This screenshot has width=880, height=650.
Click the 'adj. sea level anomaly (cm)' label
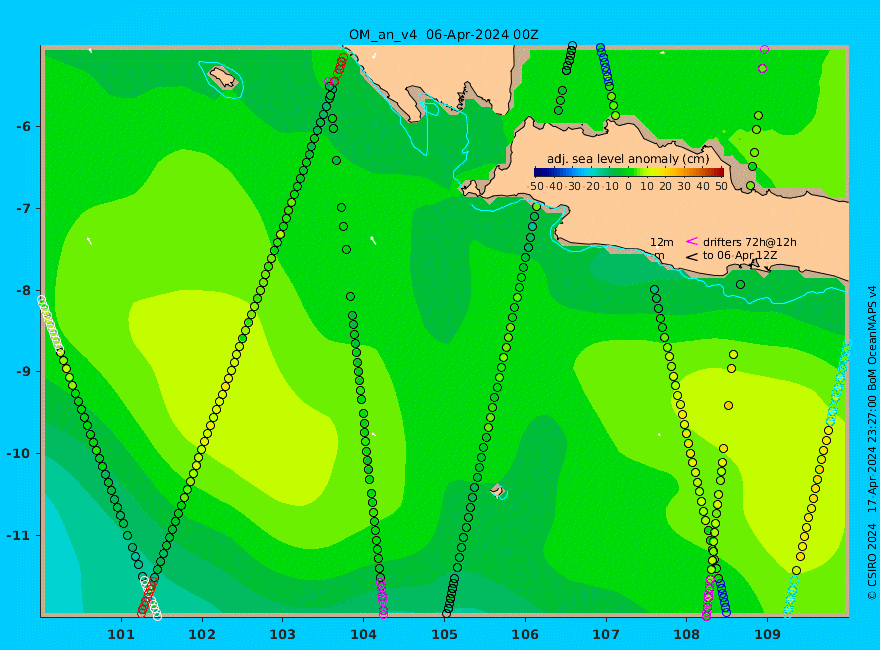pyautogui.click(x=628, y=159)
